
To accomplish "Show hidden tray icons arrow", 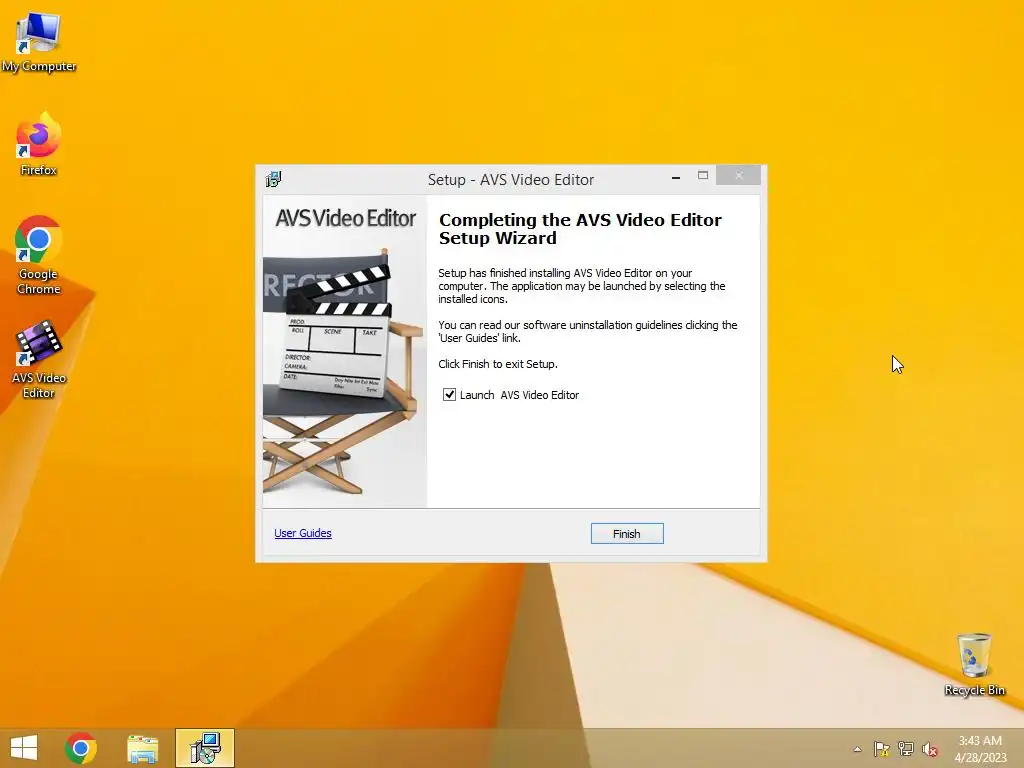I will coord(857,749).
